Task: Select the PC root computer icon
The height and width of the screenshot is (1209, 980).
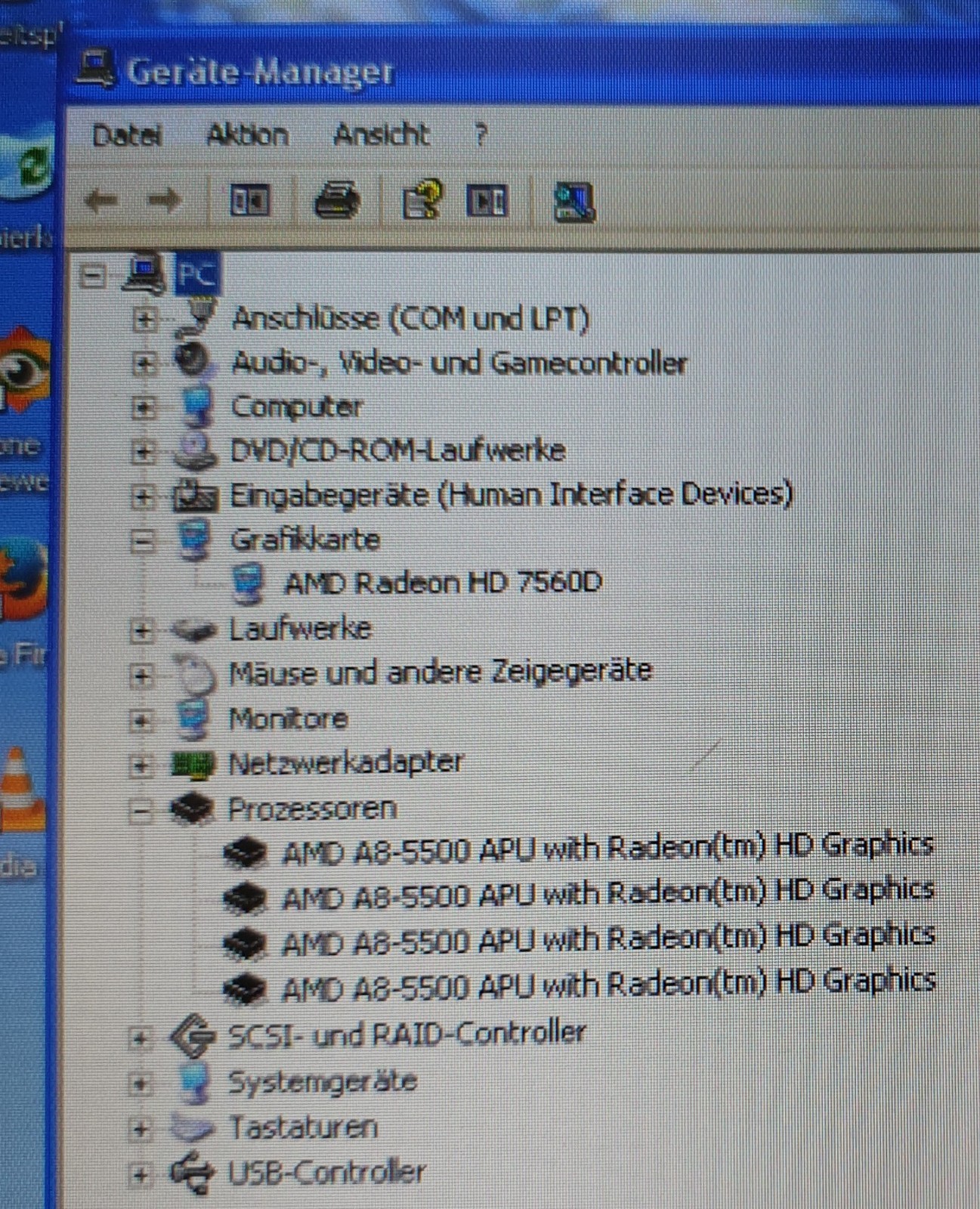Action: coord(145,274)
